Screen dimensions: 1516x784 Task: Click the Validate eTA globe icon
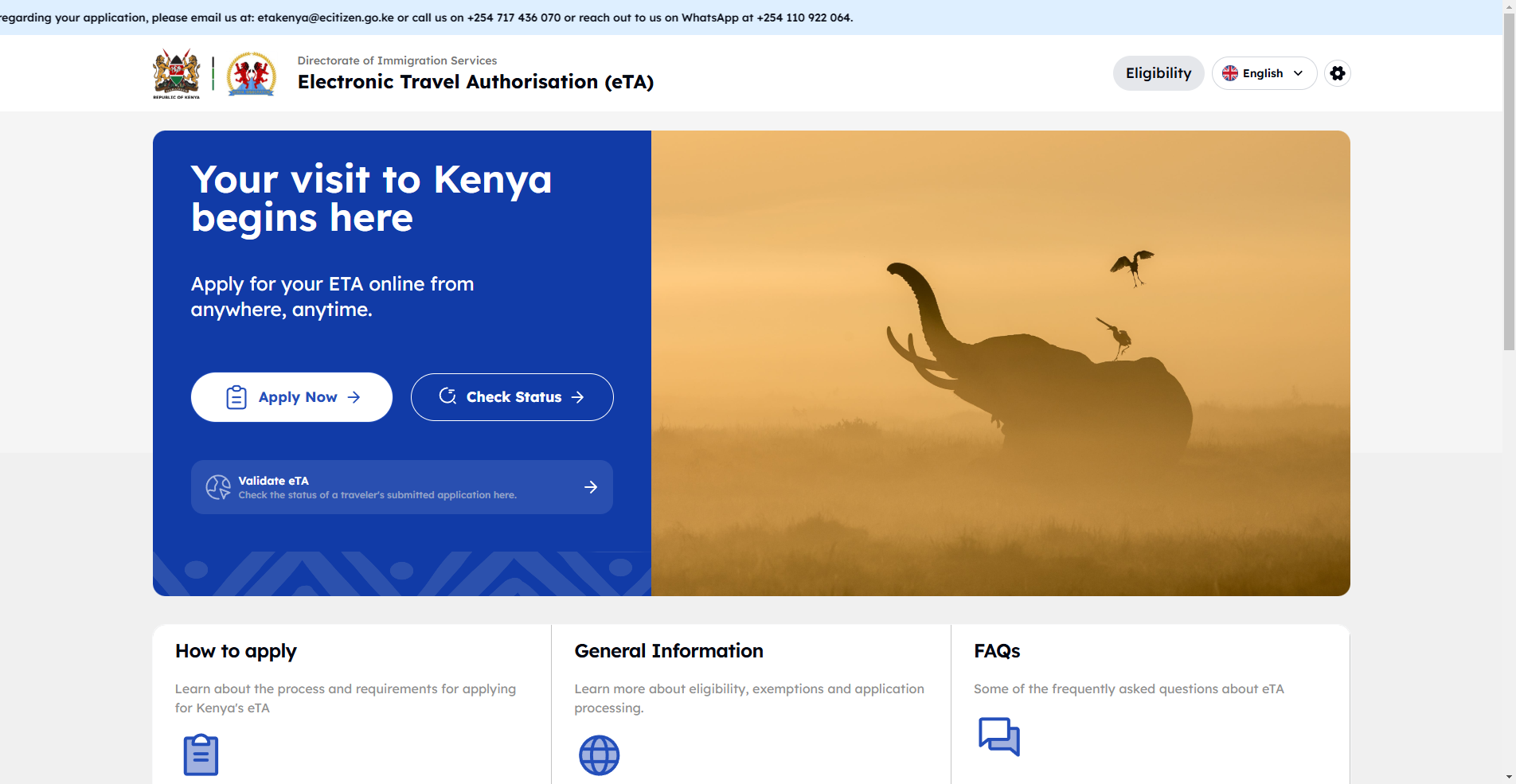click(218, 487)
